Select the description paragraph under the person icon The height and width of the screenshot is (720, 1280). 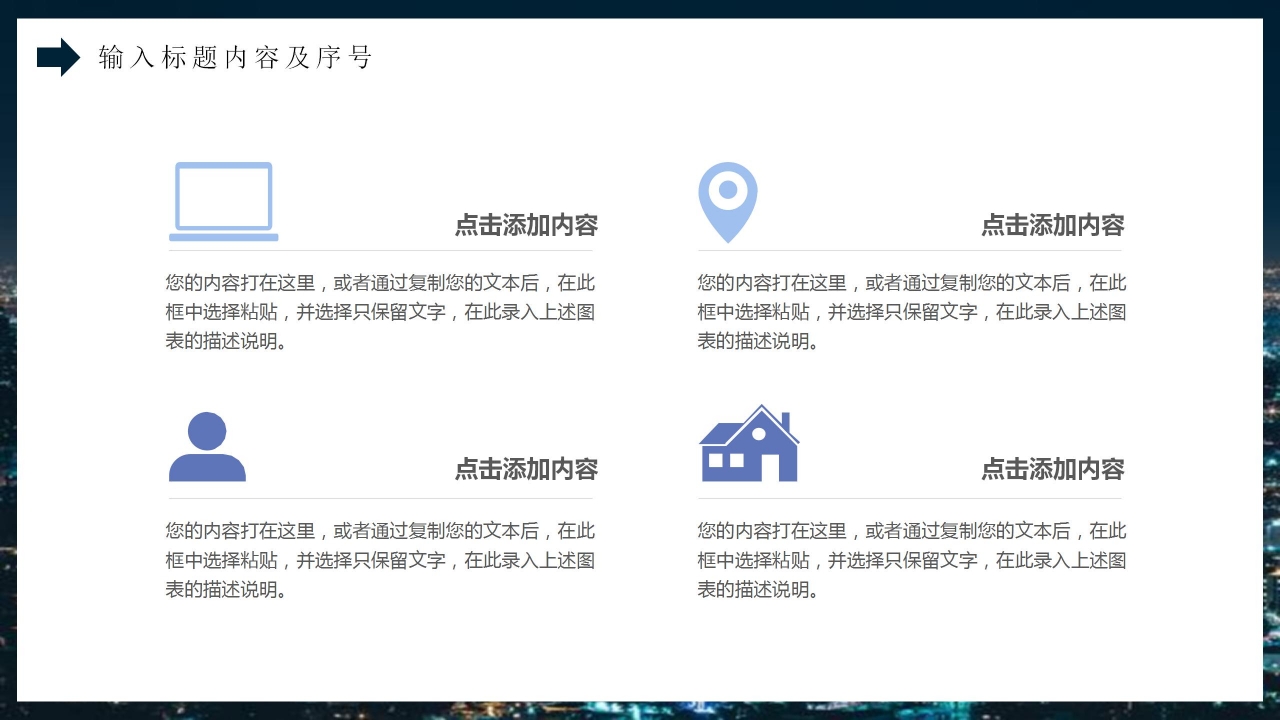tap(380, 560)
